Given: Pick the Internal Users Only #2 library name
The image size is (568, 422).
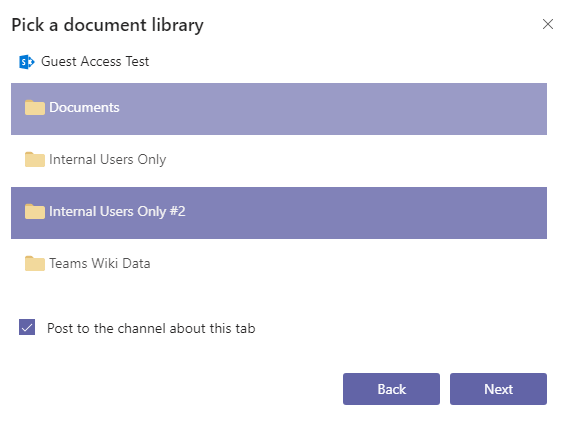Looking at the screenshot, I should coord(117,212).
